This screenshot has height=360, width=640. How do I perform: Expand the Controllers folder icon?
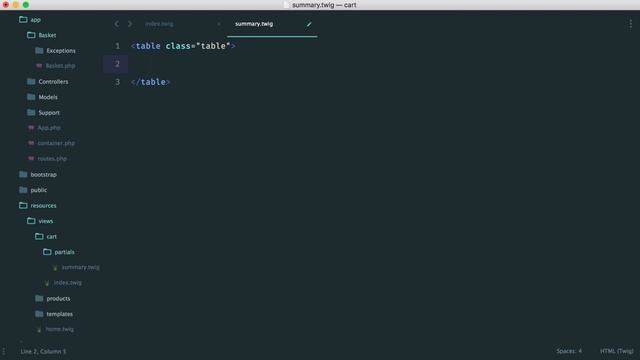click(31, 82)
